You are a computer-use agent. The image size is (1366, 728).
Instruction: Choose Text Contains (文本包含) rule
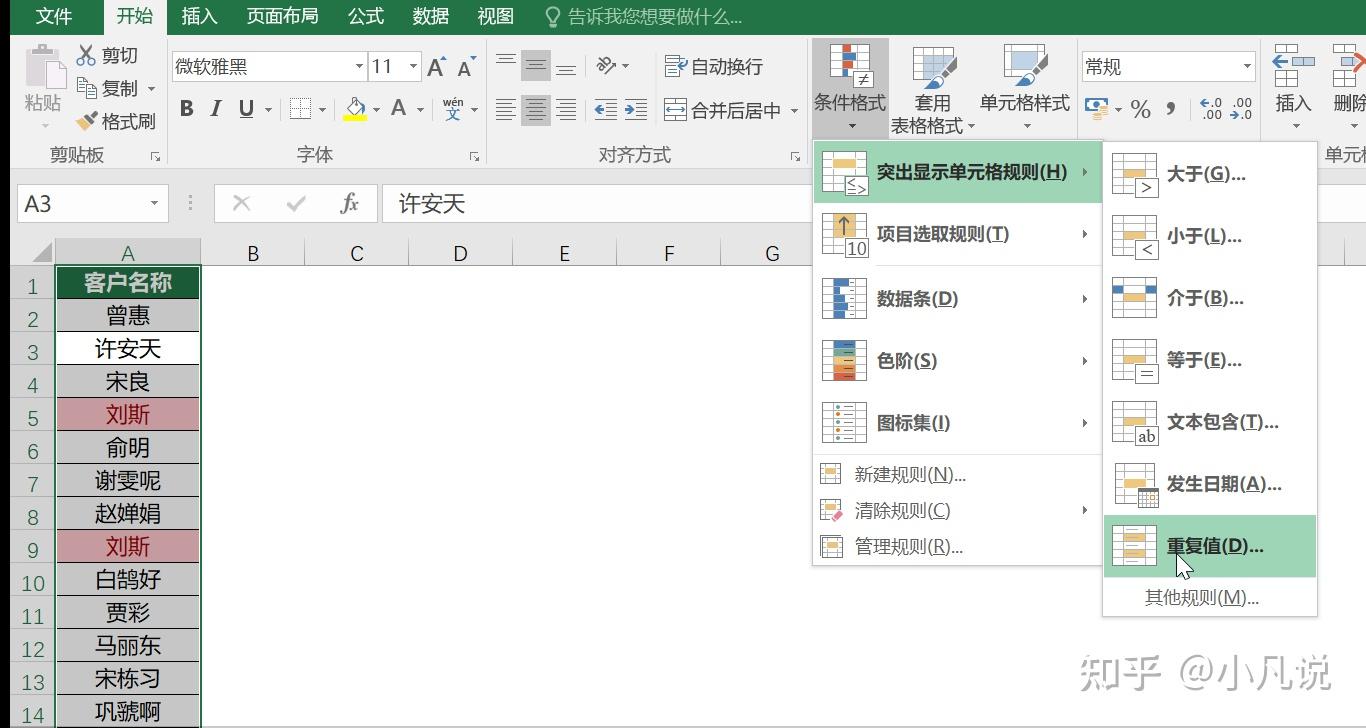(x=1210, y=422)
